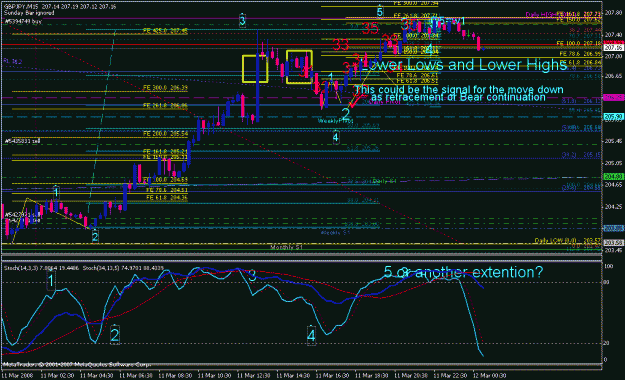The image size is (625, 380).
Task: Click the '11 Mar 04:30' time axis label
Action: [96, 376]
